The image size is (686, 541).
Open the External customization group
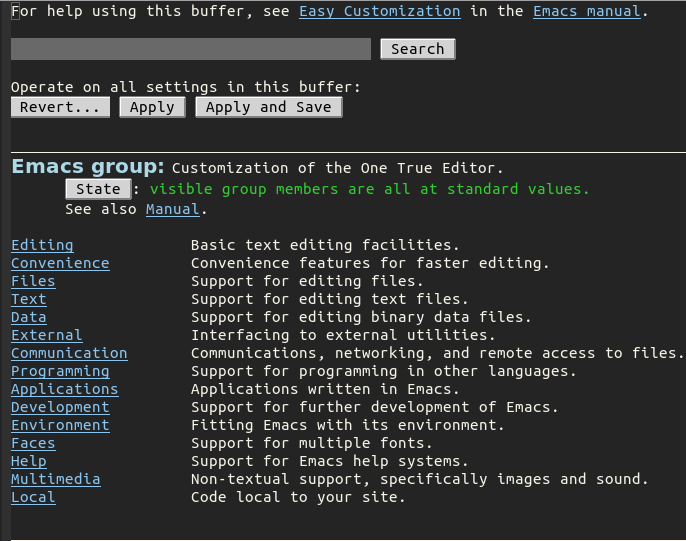(x=47, y=335)
